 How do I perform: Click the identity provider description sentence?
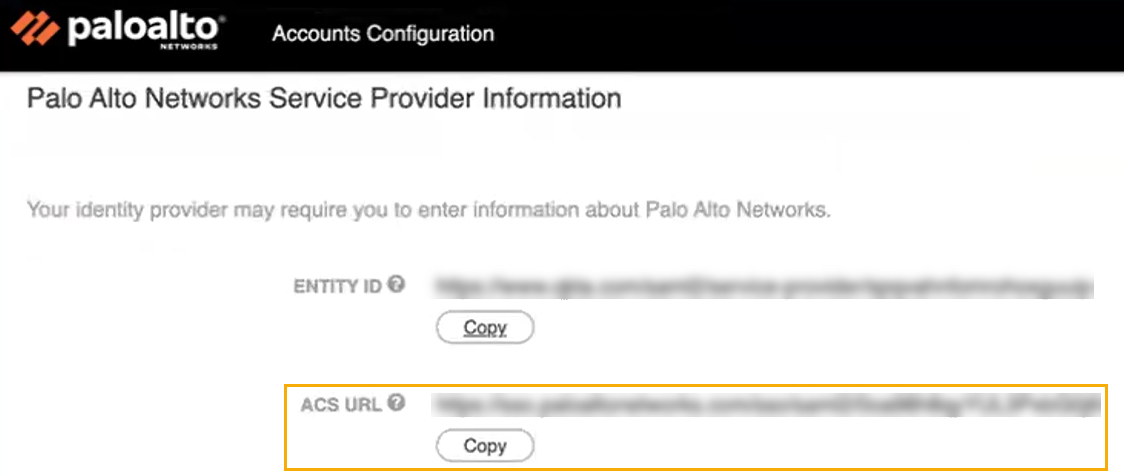(429, 211)
